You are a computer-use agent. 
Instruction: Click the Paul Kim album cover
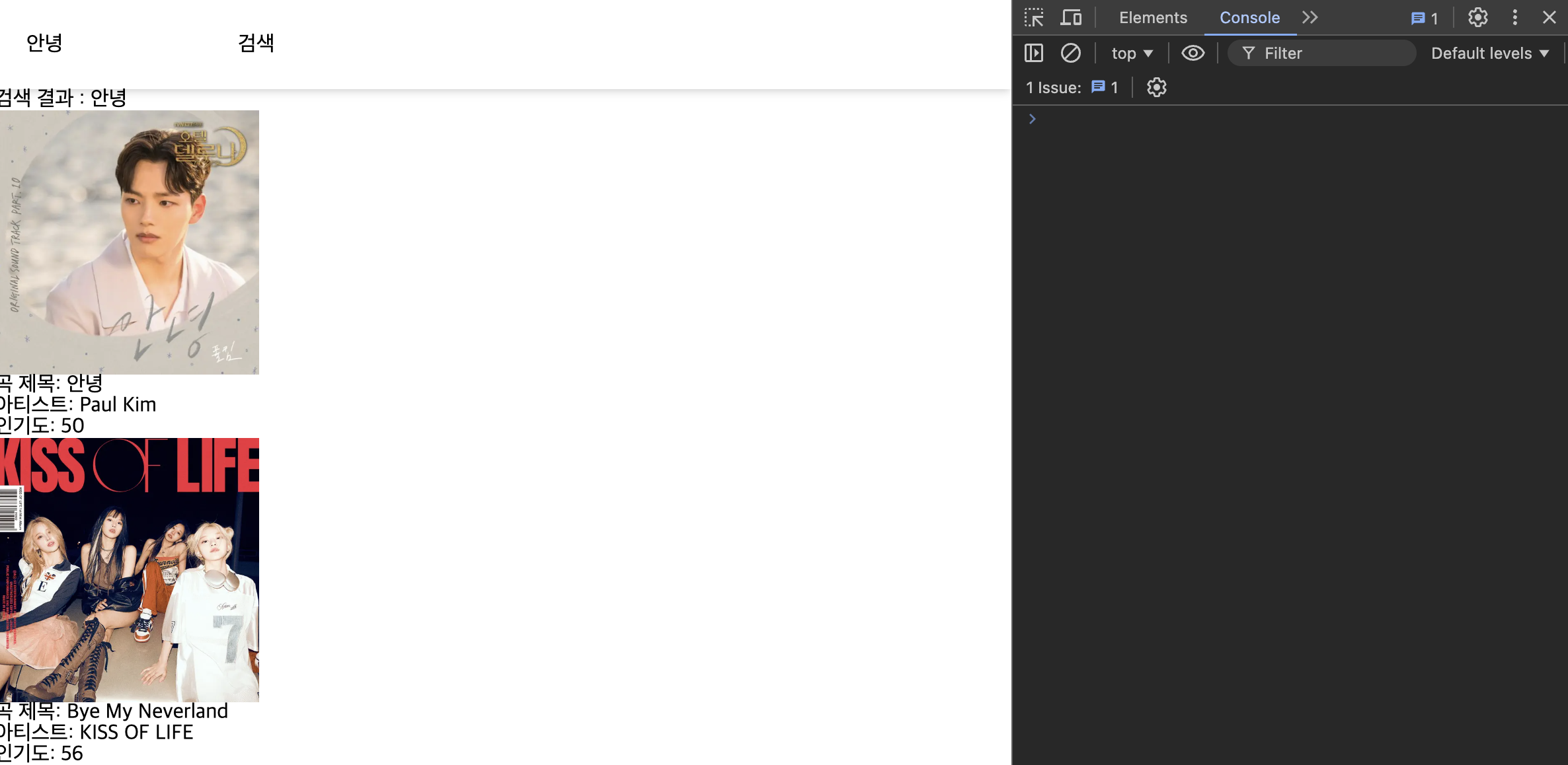[x=130, y=242]
